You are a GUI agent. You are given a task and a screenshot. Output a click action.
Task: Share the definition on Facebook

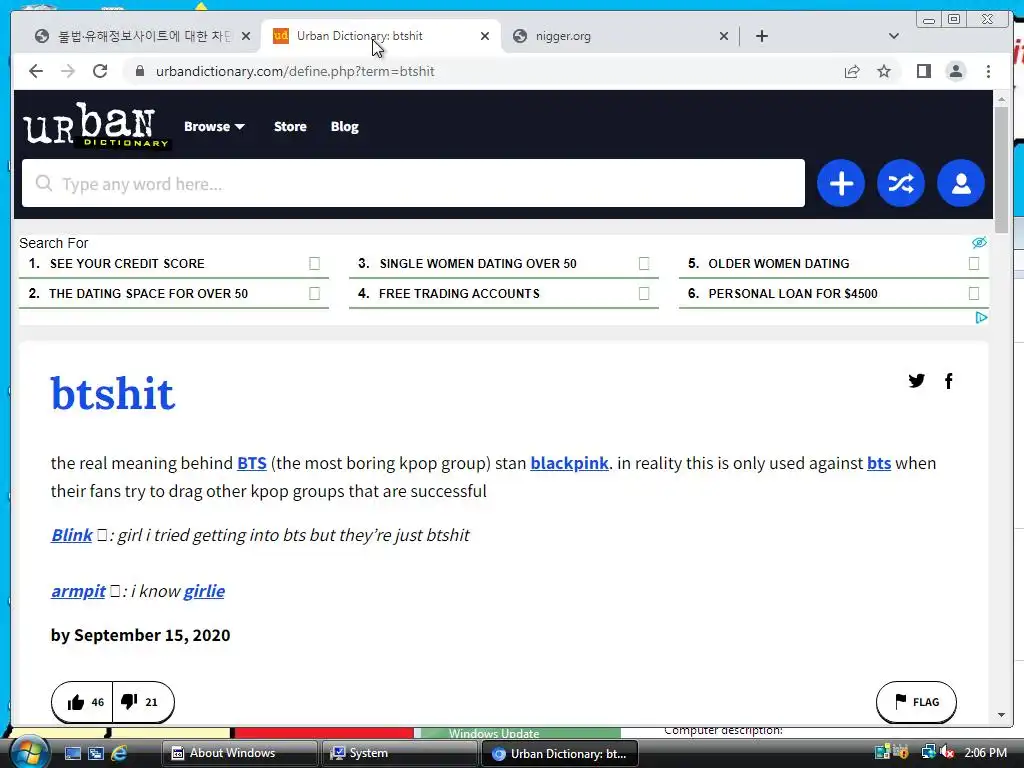coord(948,381)
